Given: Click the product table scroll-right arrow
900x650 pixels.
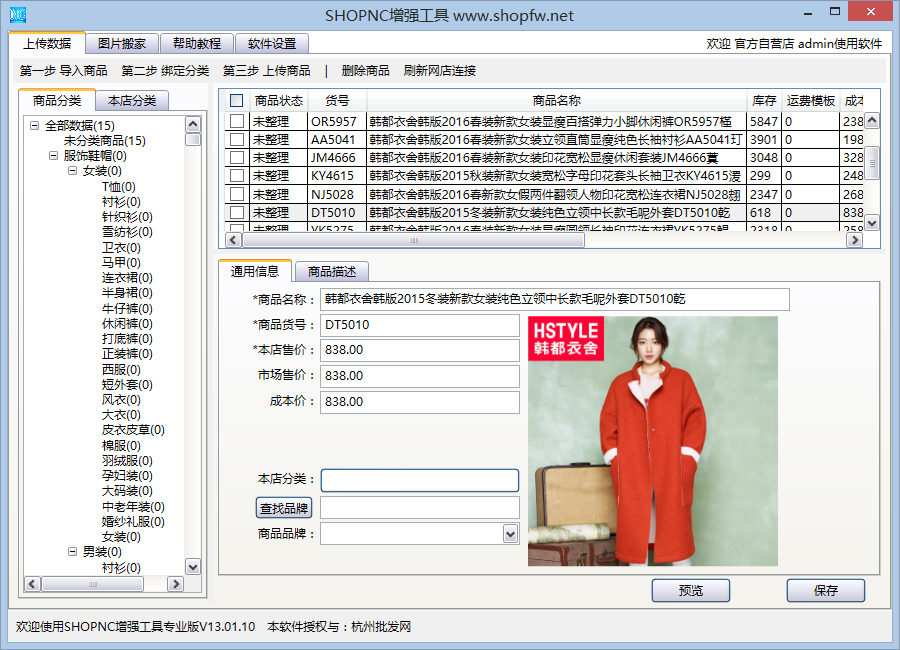Looking at the screenshot, I should [x=855, y=240].
